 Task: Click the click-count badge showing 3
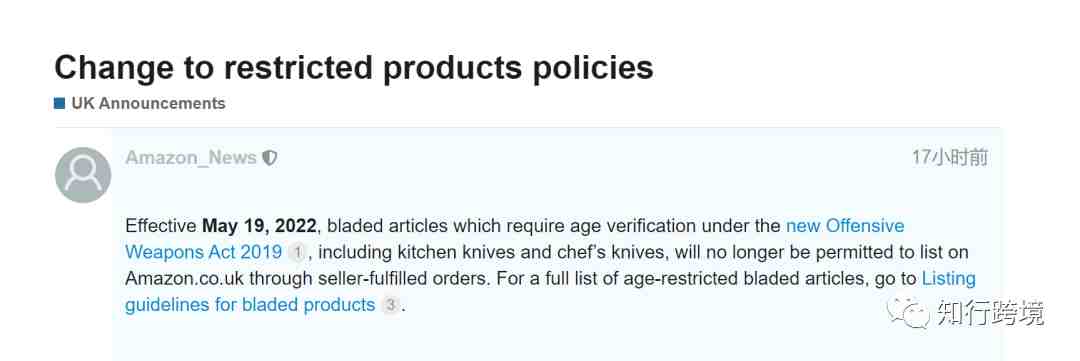coord(391,305)
